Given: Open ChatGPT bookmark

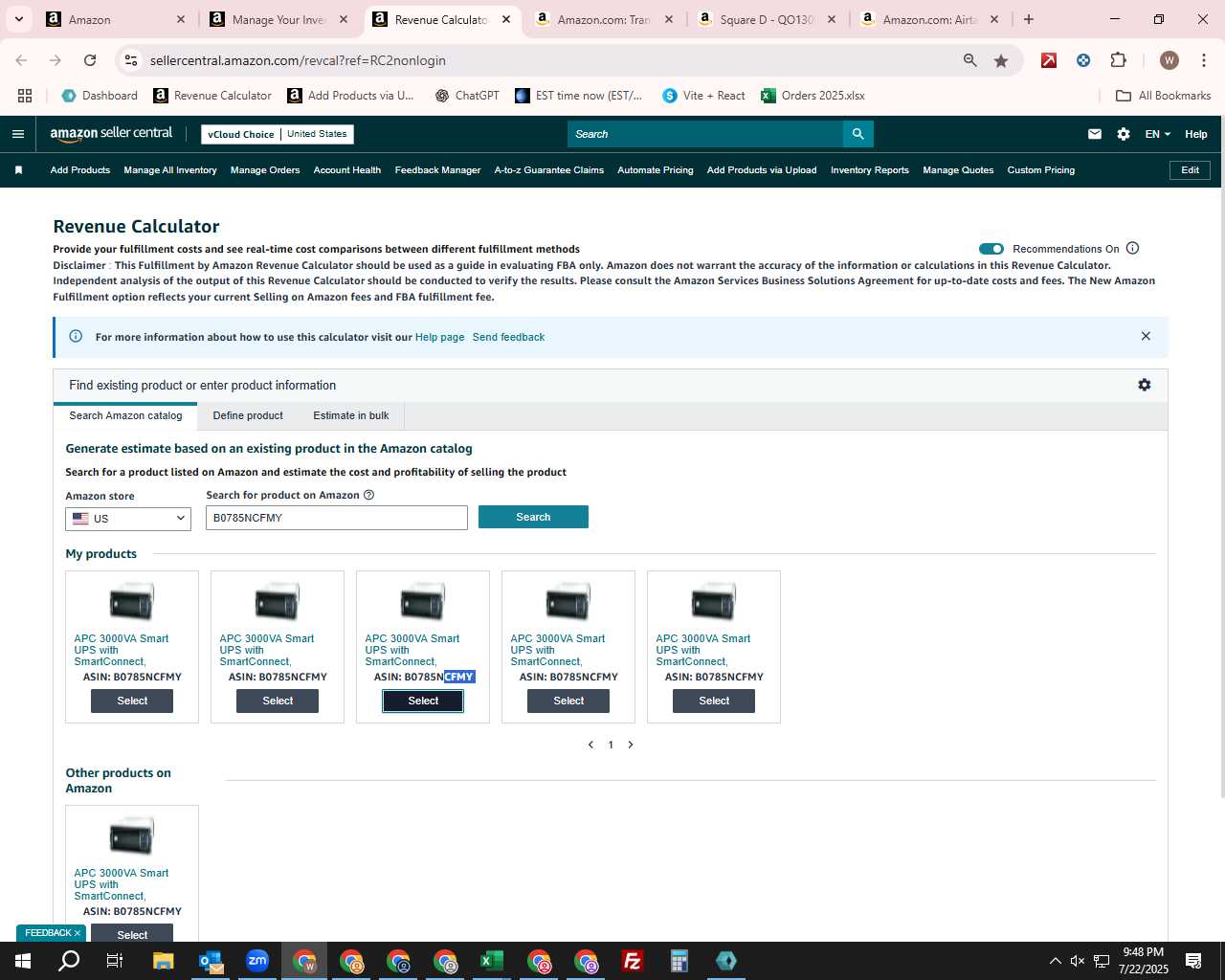Looking at the screenshot, I should click(467, 96).
